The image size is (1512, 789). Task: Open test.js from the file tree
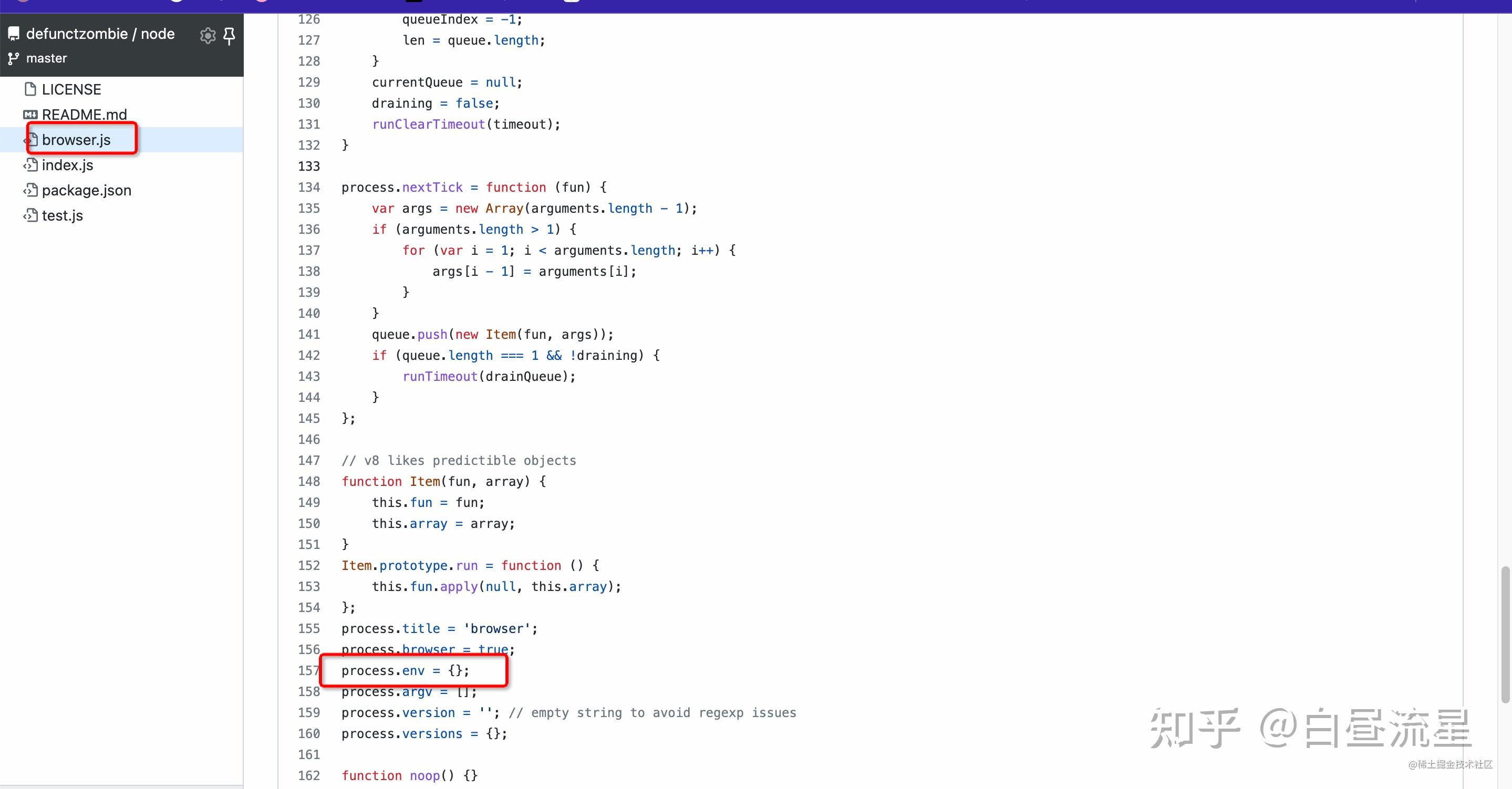62,215
